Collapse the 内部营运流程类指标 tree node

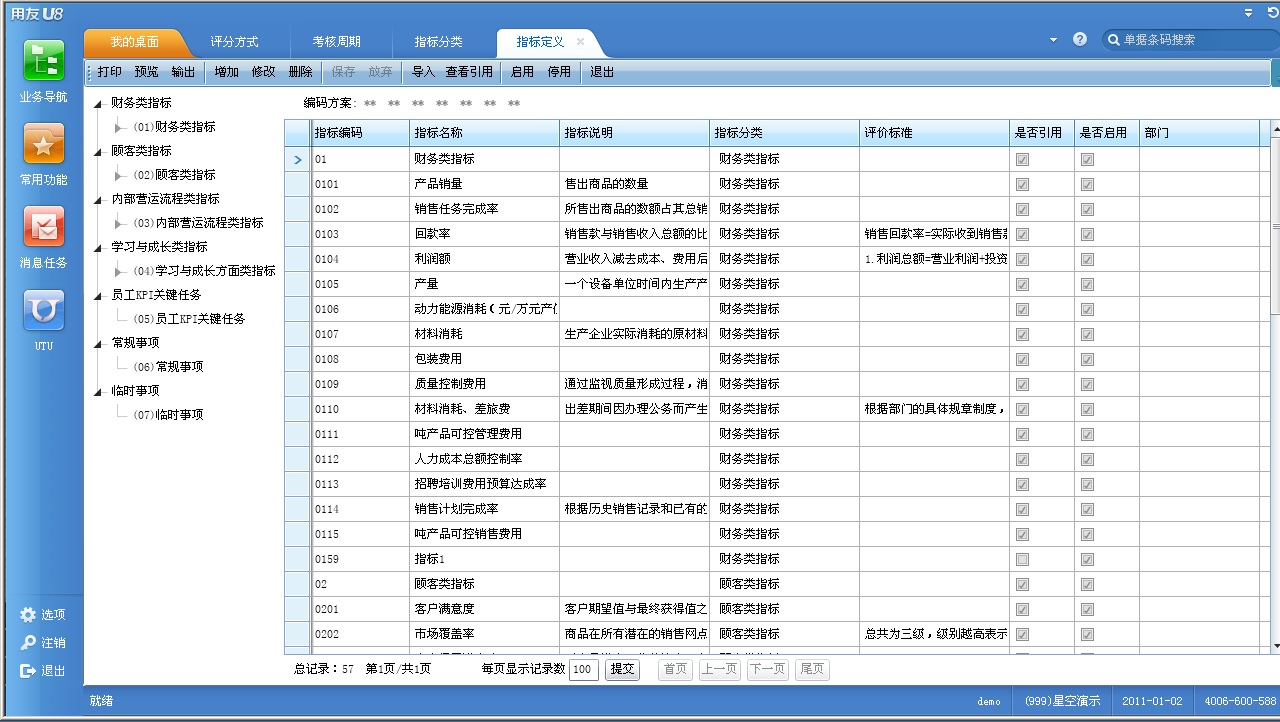point(98,199)
